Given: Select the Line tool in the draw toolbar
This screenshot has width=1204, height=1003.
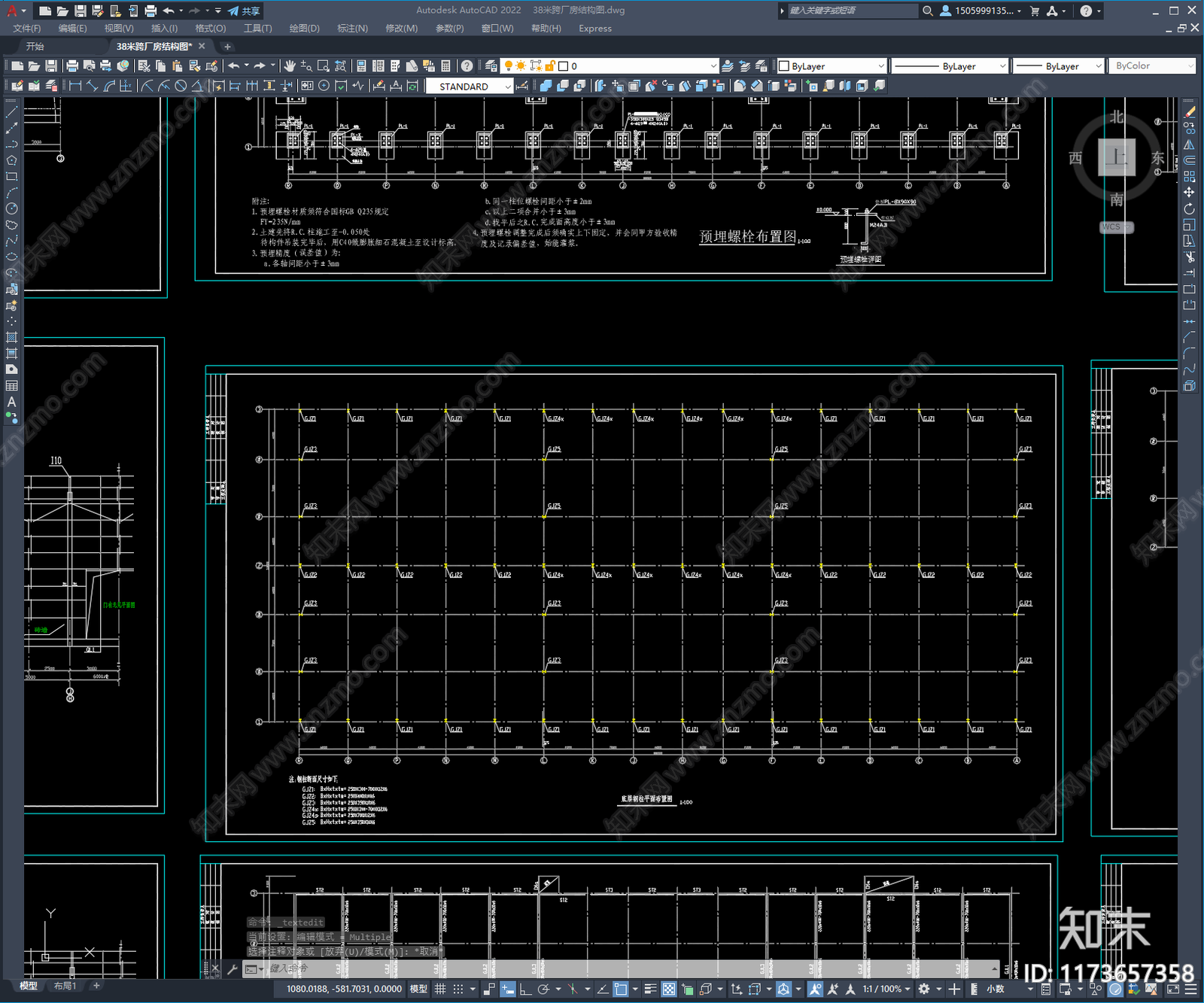Looking at the screenshot, I should pyautogui.click(x=11, y=111).
